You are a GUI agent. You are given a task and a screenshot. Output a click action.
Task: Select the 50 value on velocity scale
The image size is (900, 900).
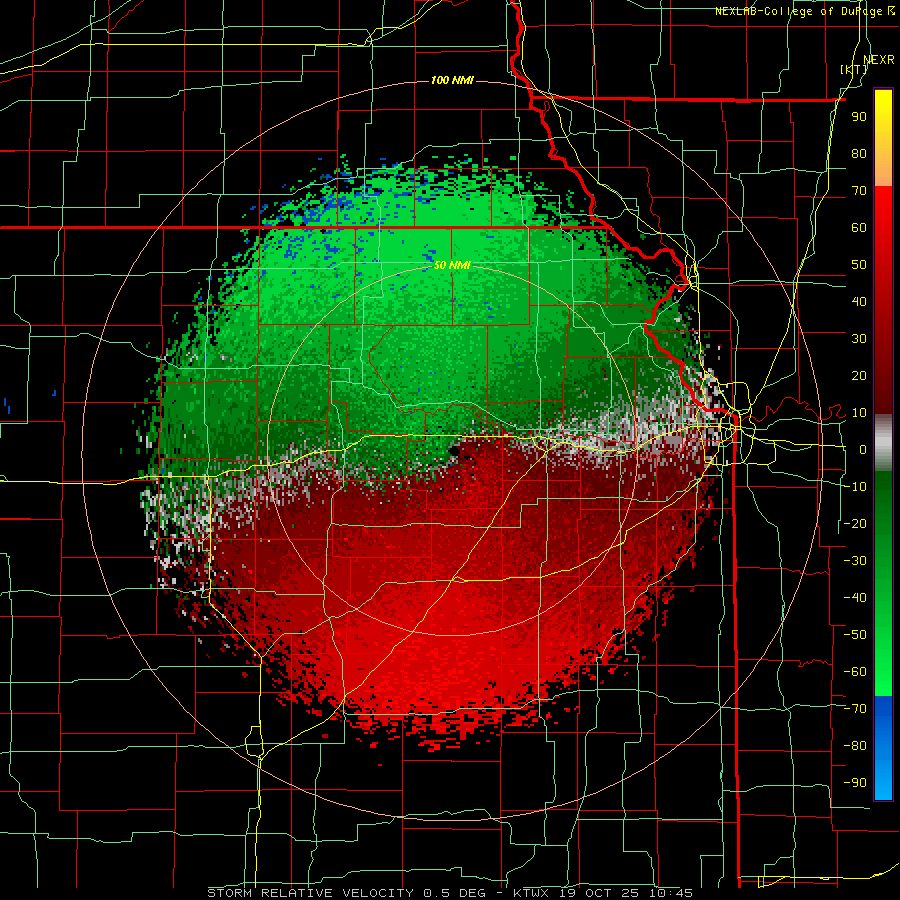coord(859,265)
